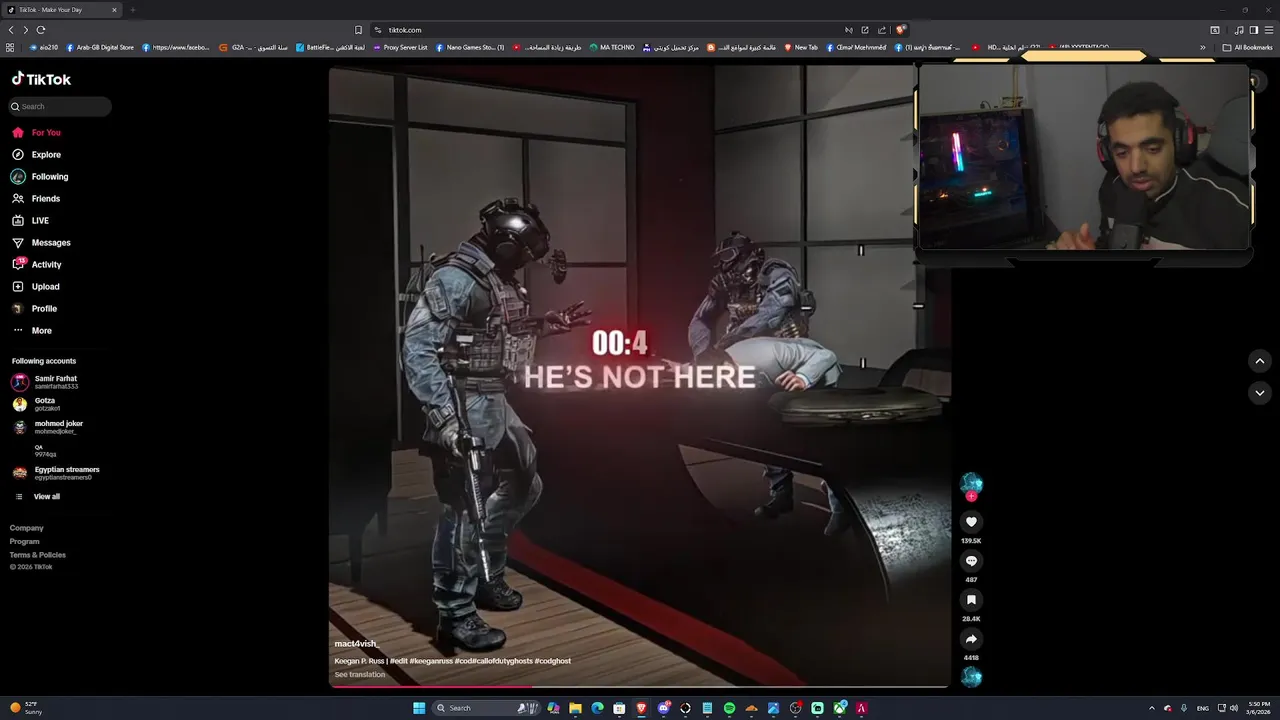
Task: Click the TikTok logo
Action: point(41,79)
